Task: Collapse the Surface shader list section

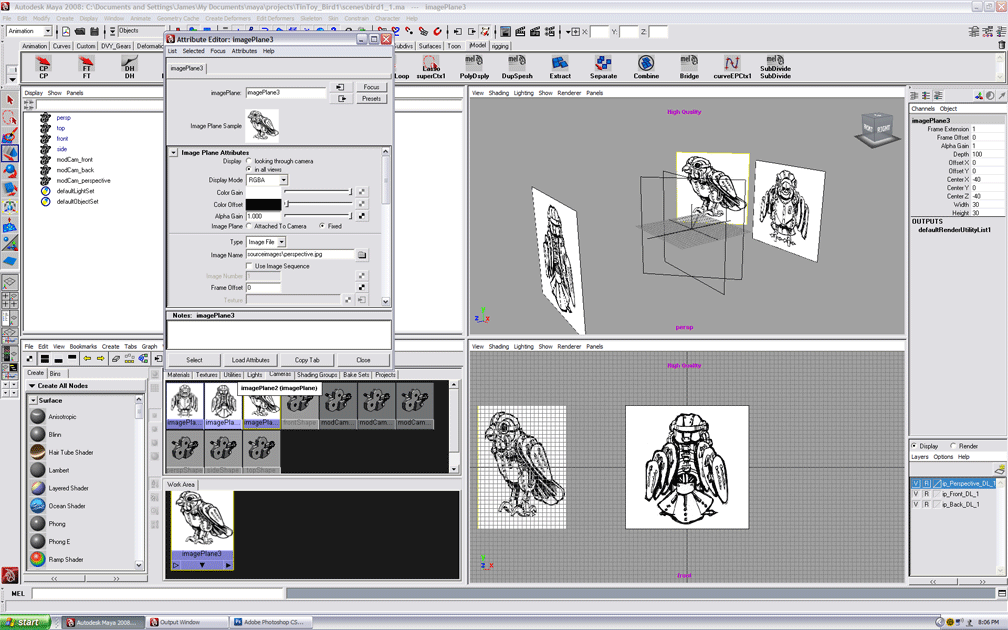Action: point(33,400)
